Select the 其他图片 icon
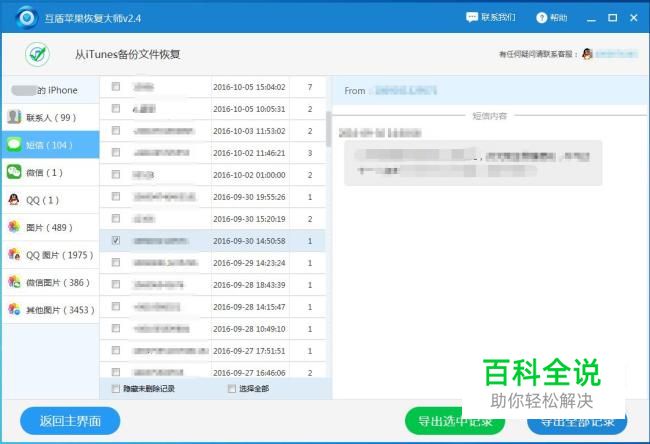The image size is (650, 444). pos(14,309)
